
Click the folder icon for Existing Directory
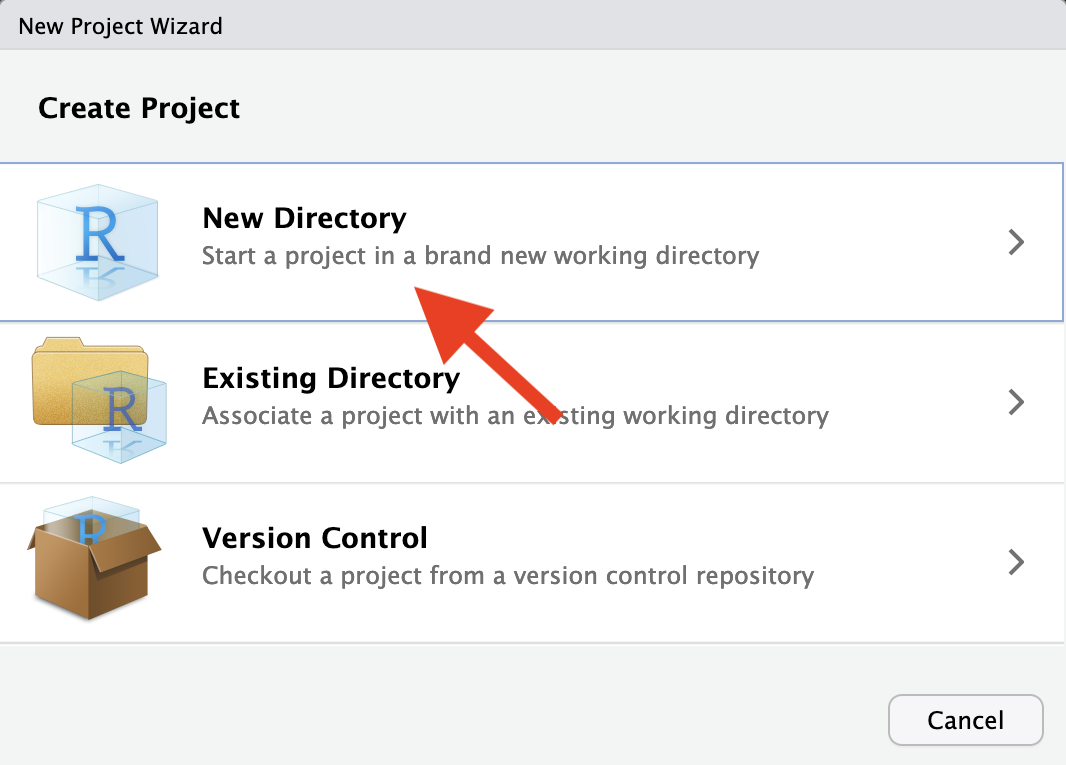99,401
